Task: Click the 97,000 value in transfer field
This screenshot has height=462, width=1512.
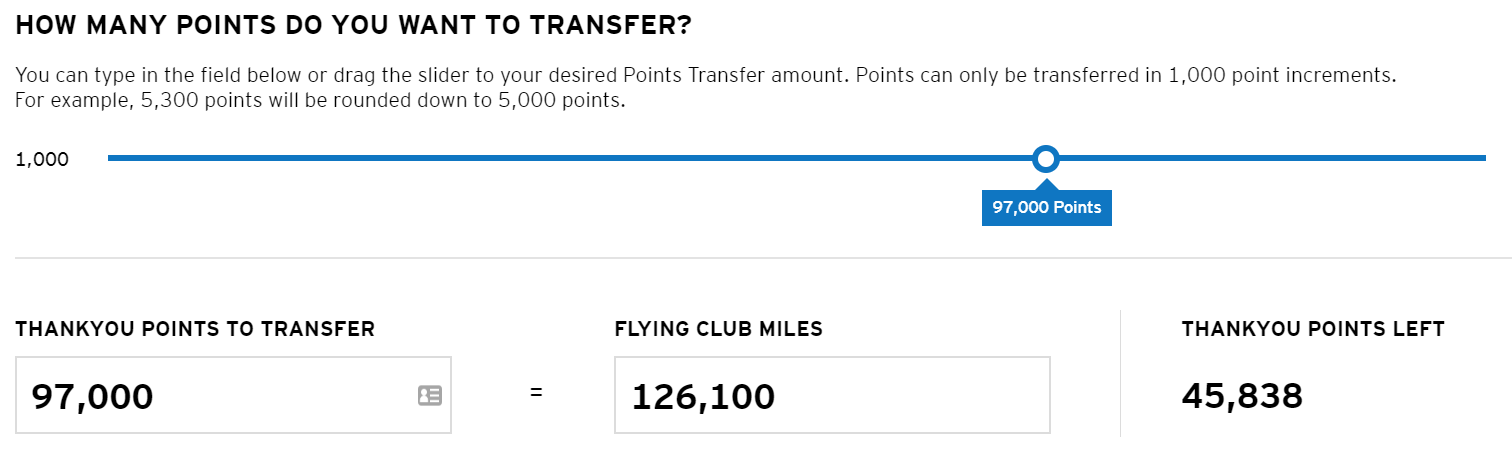Action: [x=92, y=396]
